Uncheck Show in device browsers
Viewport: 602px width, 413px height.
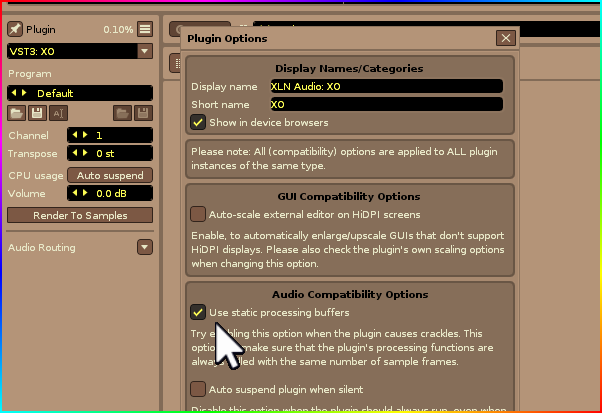click(198, 122)
